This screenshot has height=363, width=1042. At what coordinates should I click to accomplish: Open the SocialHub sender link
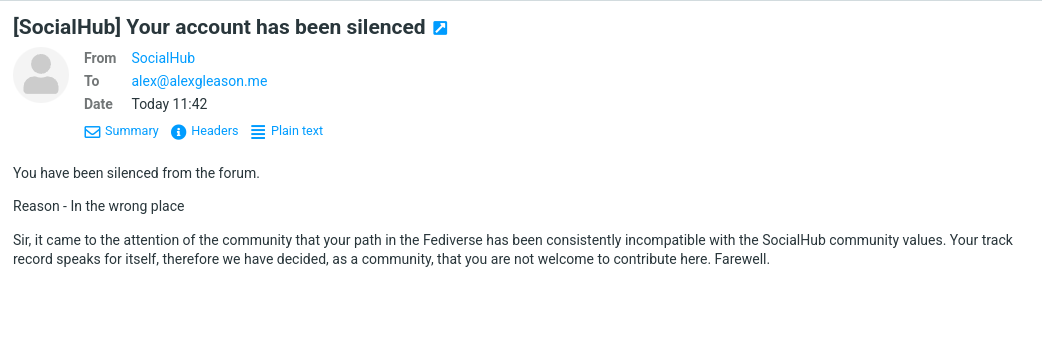point(163,58)
